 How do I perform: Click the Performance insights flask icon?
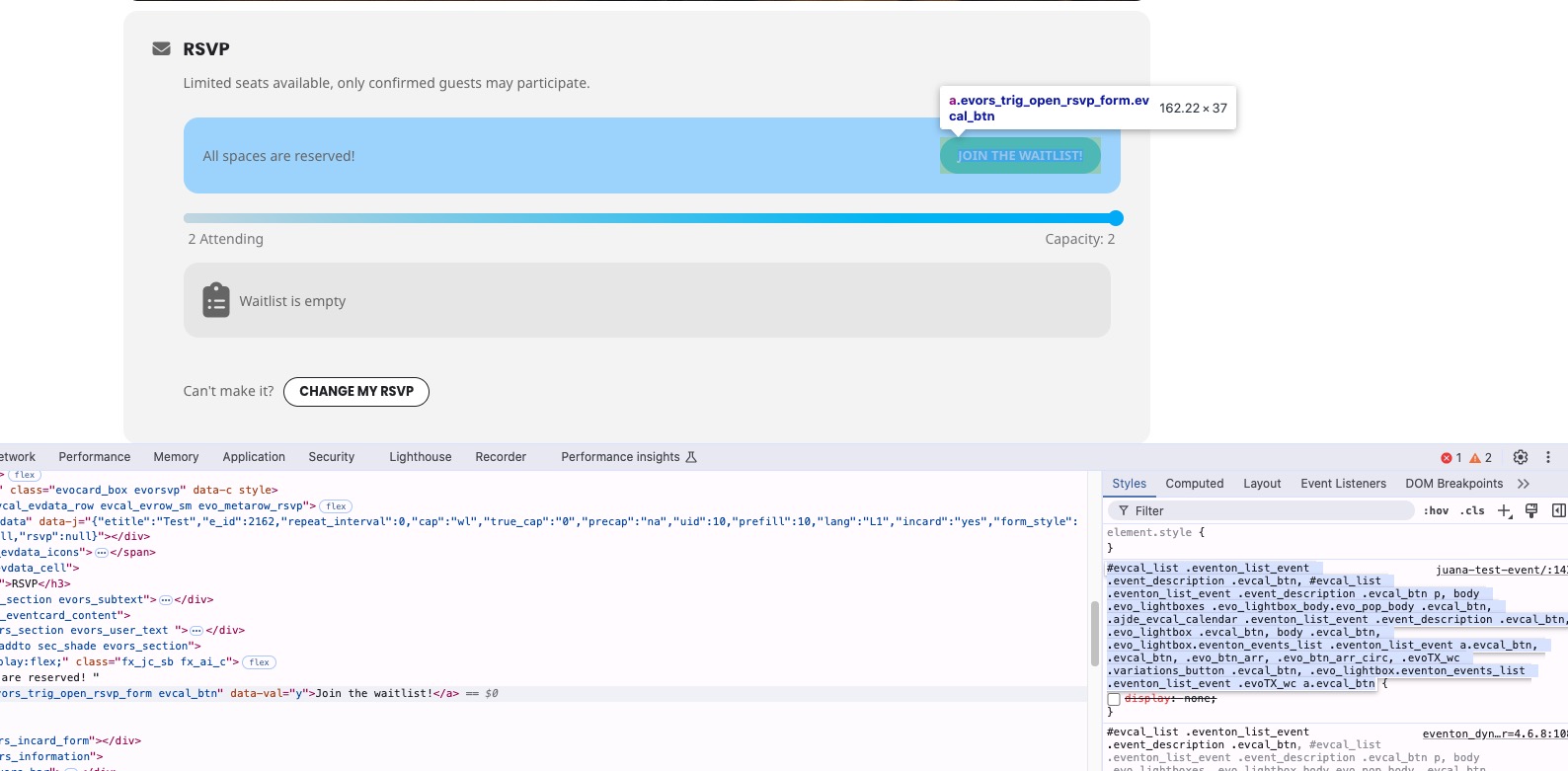coord(691,457)
